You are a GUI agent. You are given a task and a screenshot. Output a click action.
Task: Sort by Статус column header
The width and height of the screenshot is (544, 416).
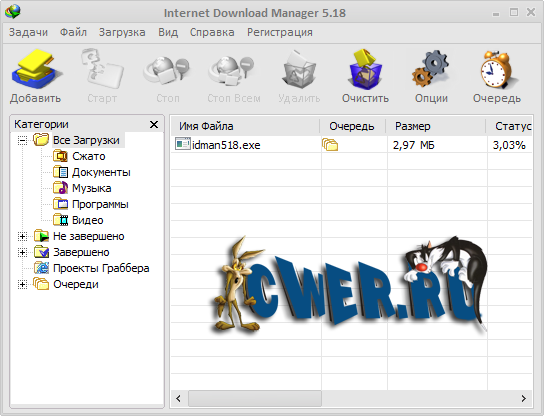coord(509,126)
